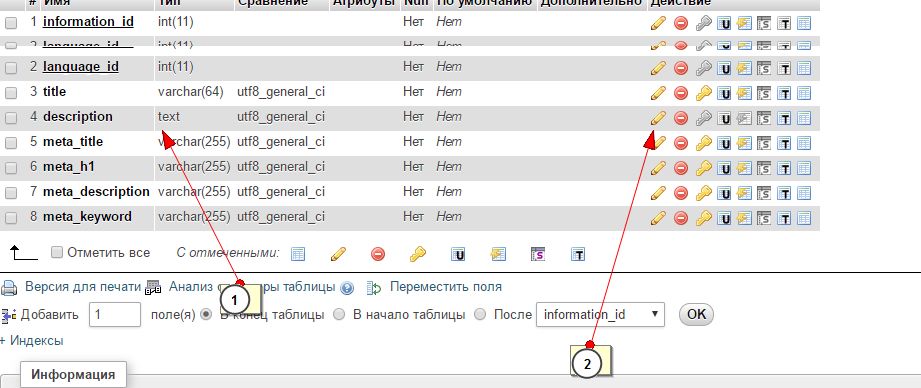Click 'varchar(255)' in meta_h1 row
This screenshot has width=921, height=388.
tap(194, 167)
